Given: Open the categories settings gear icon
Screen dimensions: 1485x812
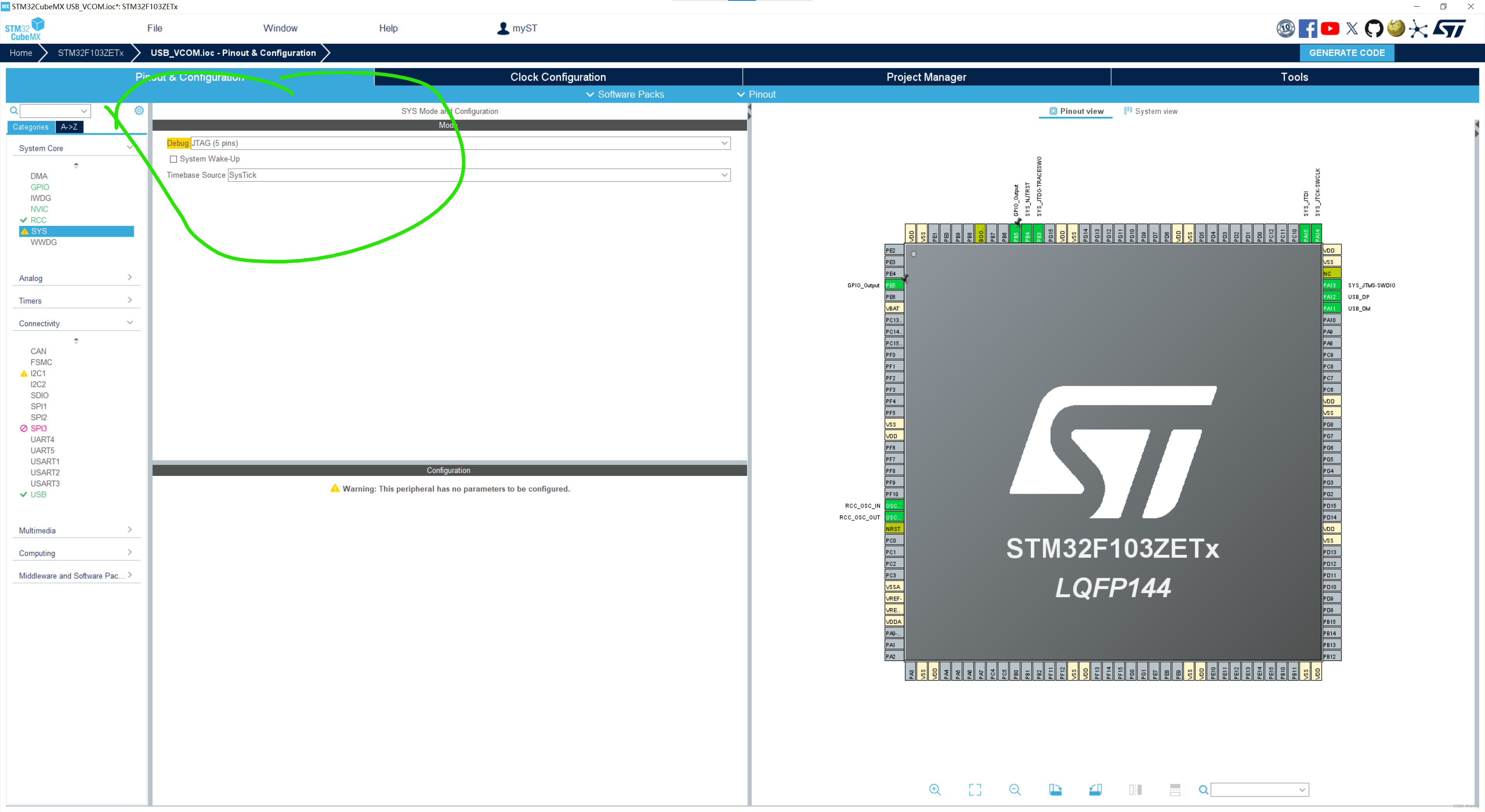Looking at the screenshot, I should (139, 110).
